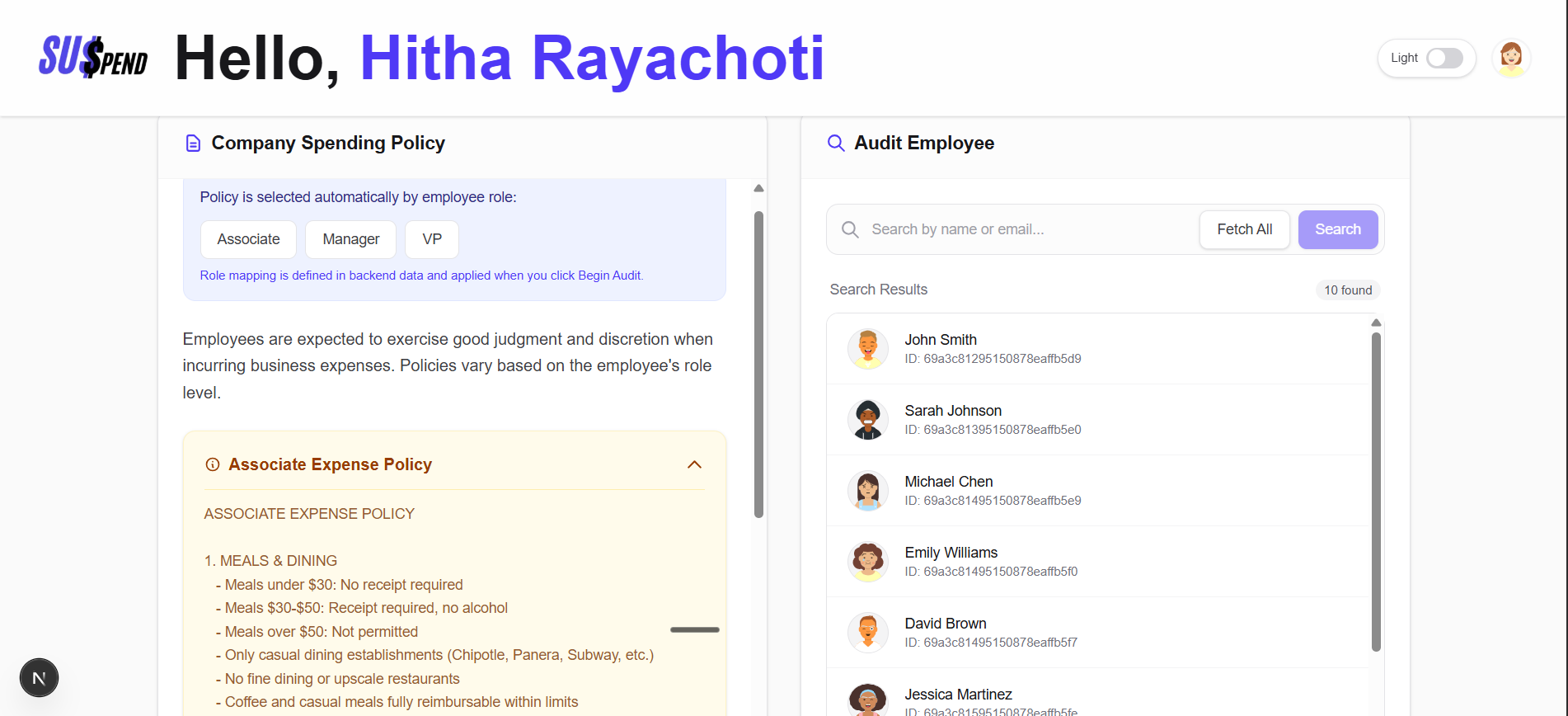Viewport: 1568px width, 716px height.
Task: Click the 10 found badge
Action: 1348,290
